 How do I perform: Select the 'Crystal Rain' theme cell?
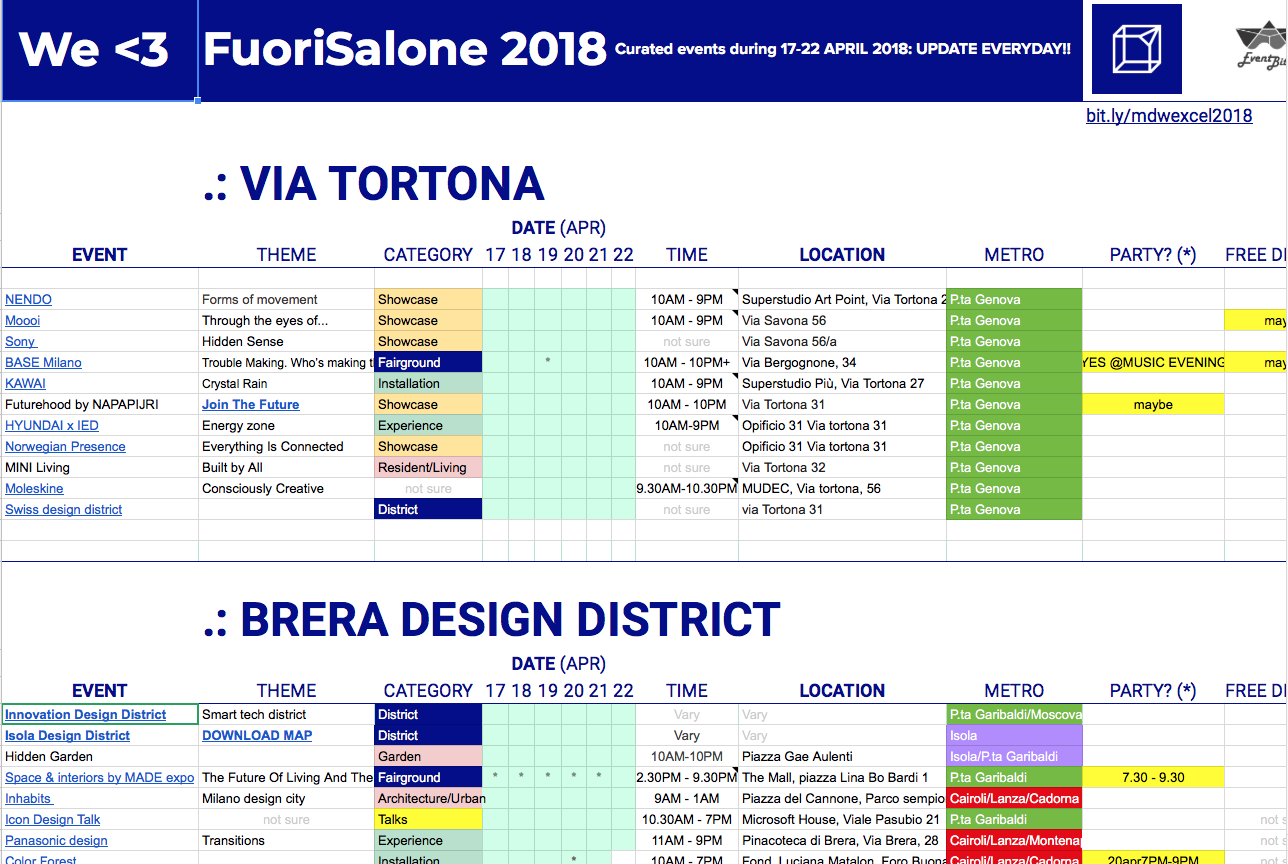286,383
